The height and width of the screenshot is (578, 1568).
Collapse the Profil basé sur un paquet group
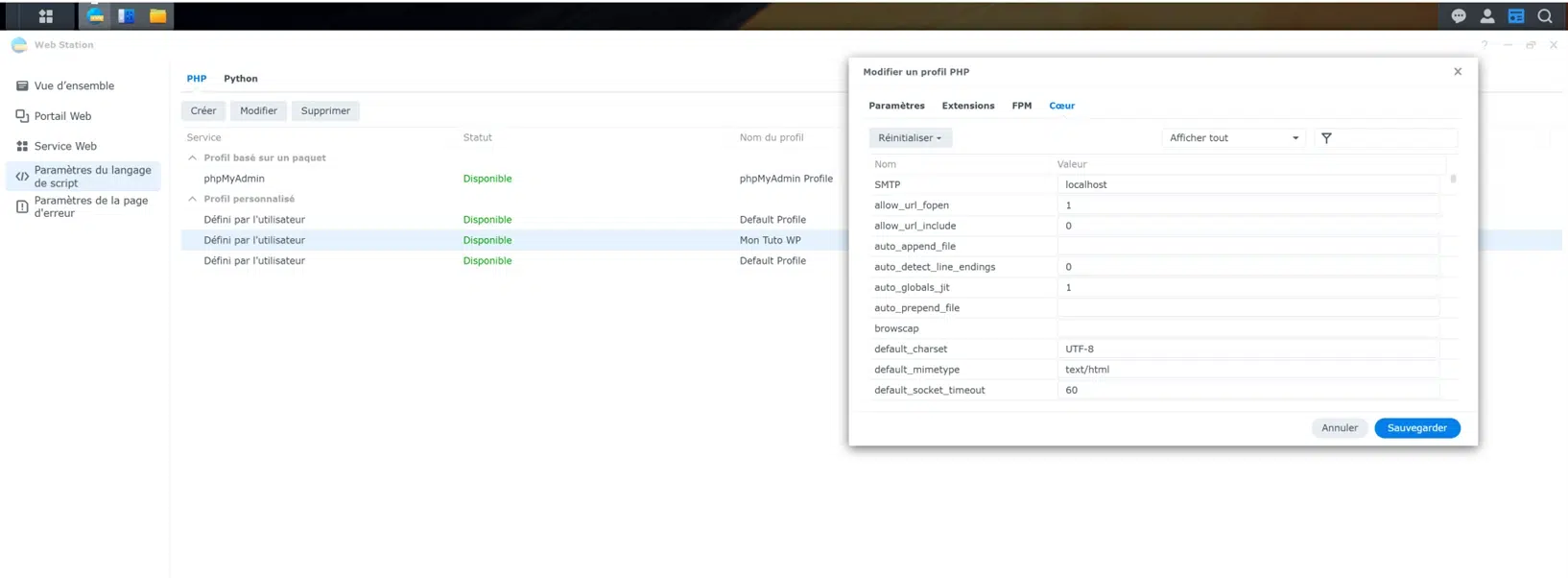193,157
